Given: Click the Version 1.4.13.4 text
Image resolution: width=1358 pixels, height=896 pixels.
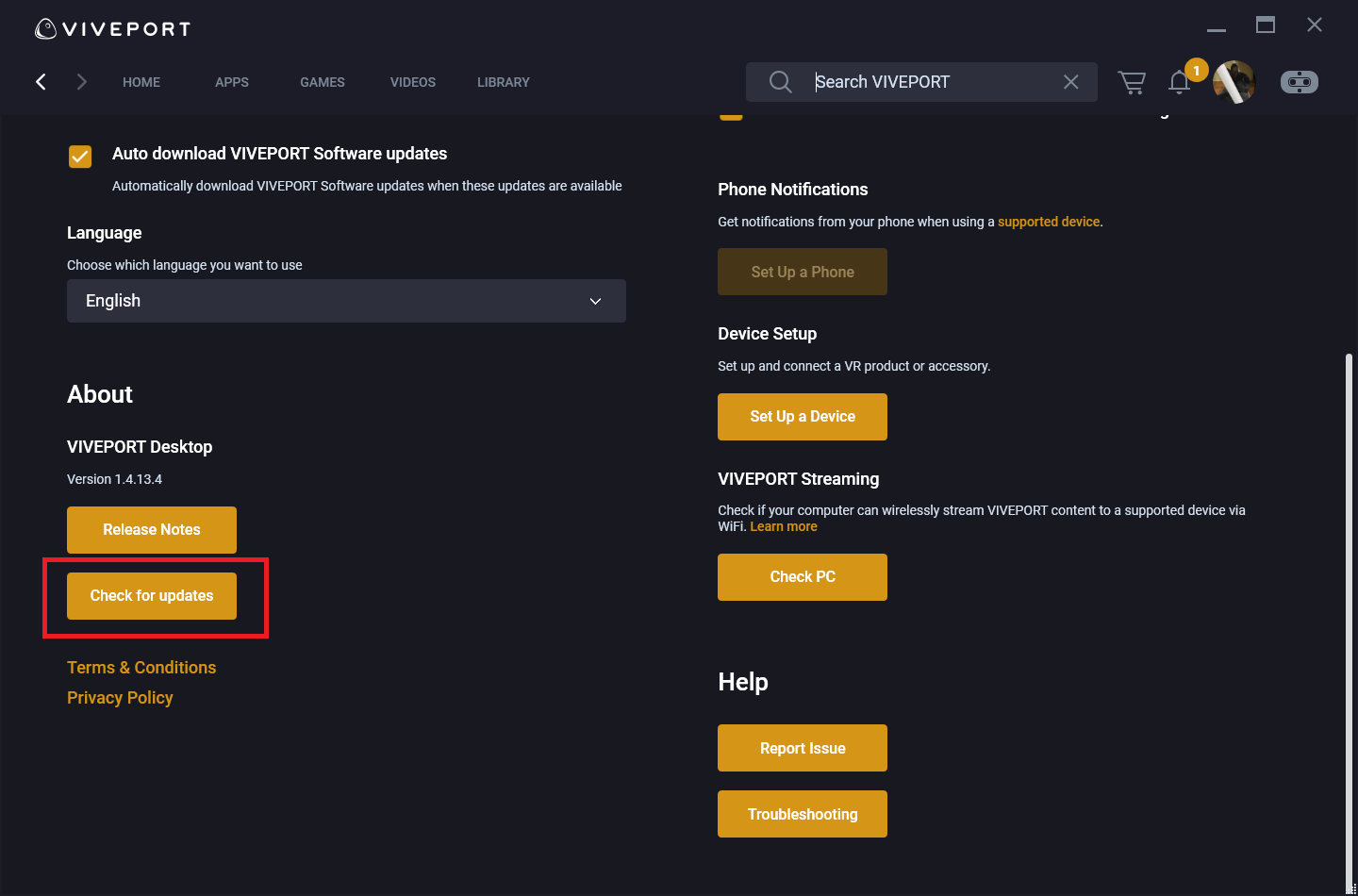Looking at the screenshot, I should click(114, 479).
